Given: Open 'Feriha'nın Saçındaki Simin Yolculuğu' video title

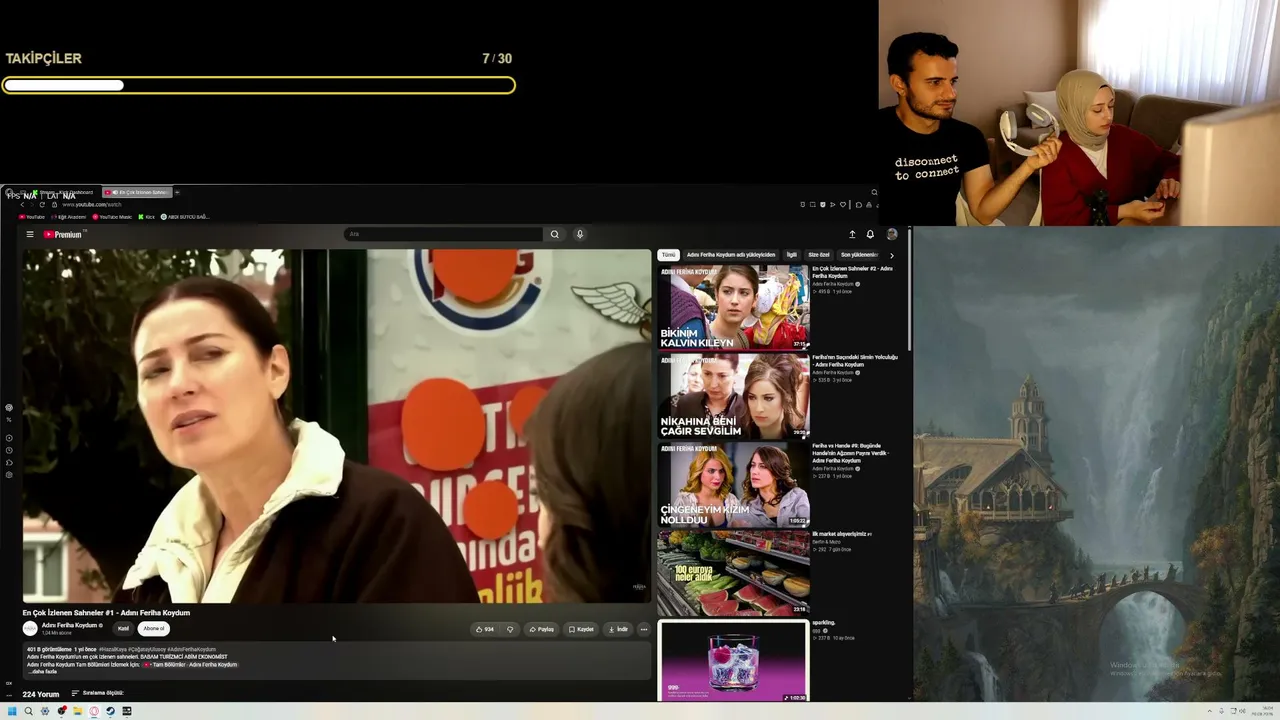Looking at the screenshot, I should pos(855,361).
